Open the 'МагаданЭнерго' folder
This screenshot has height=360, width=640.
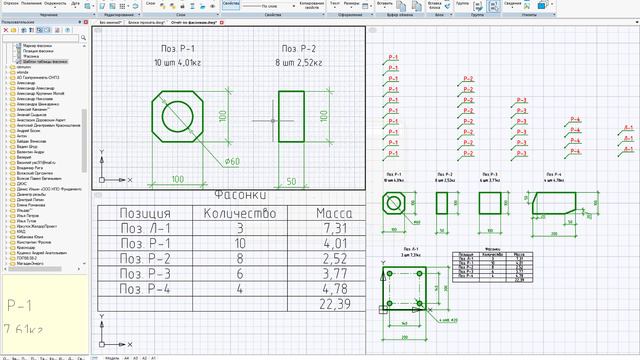30,263
